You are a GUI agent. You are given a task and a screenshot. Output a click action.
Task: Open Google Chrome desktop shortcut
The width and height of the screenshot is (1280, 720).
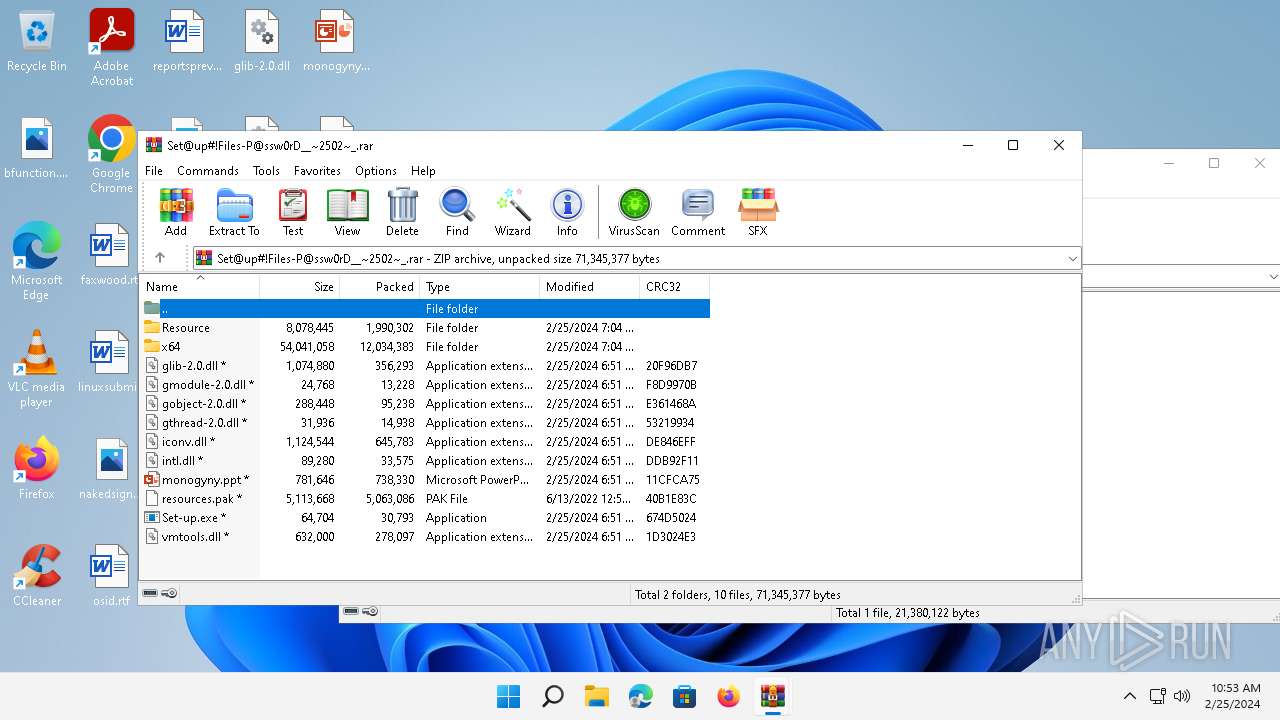click(111, 154)
